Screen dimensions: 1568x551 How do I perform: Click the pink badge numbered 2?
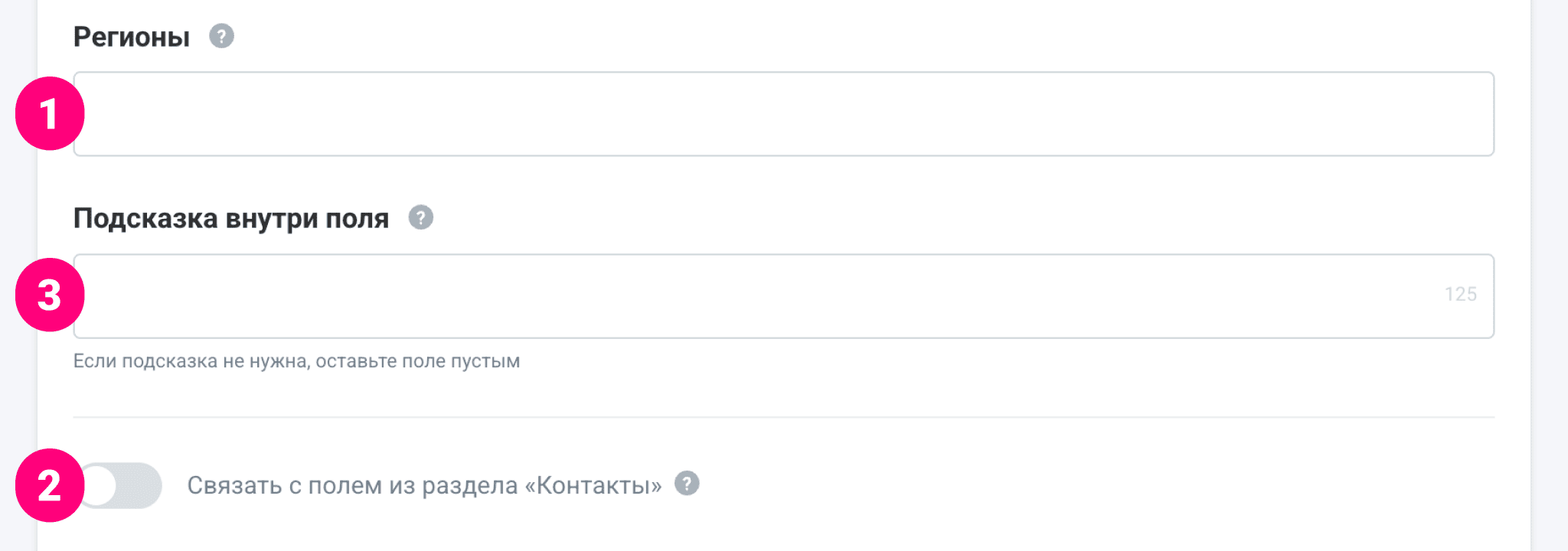[x=49, y=485]
